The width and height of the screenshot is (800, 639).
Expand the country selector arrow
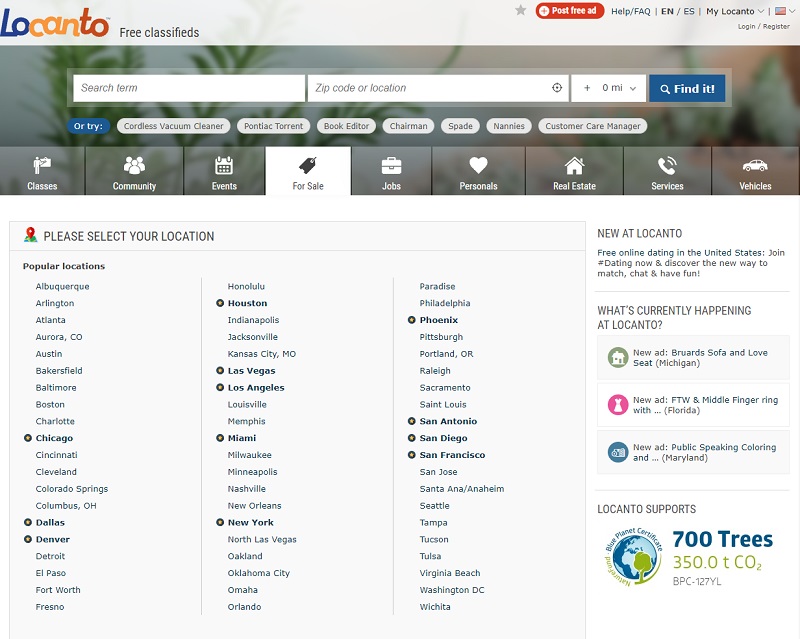pyautogui.click(x=792, y=11)
